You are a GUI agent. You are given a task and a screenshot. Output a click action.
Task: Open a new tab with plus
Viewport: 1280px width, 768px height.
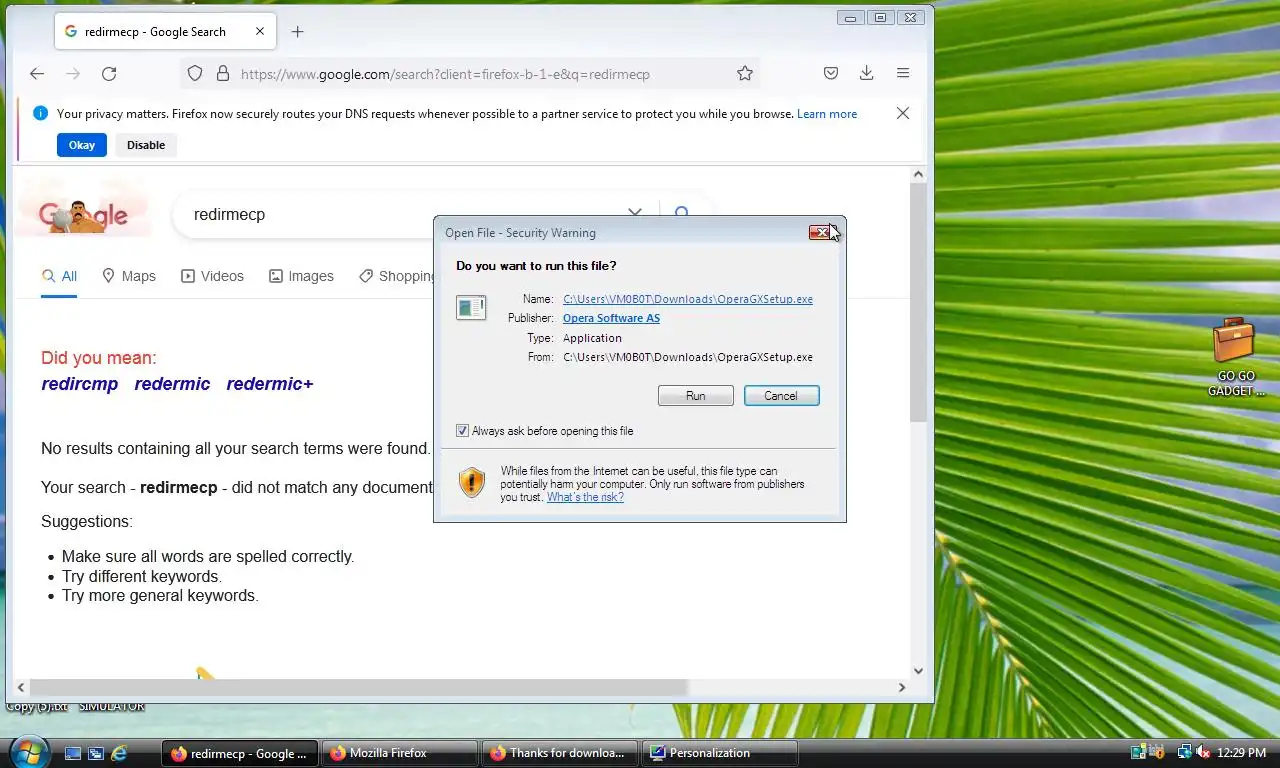coord(297,31)
